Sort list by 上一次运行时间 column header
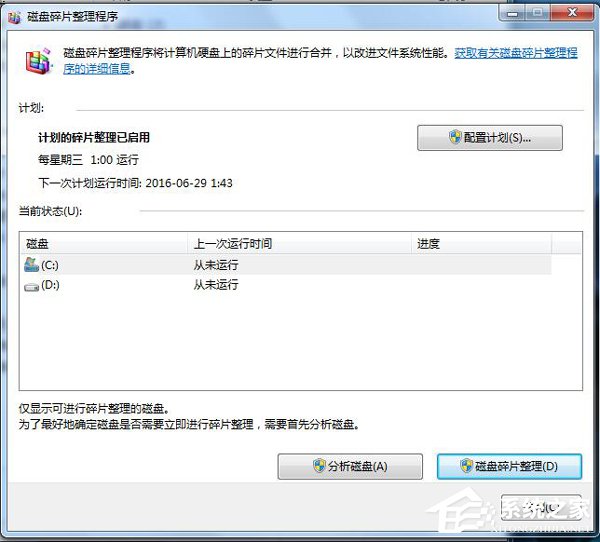 pyautogui.click(x=299, y=243)
